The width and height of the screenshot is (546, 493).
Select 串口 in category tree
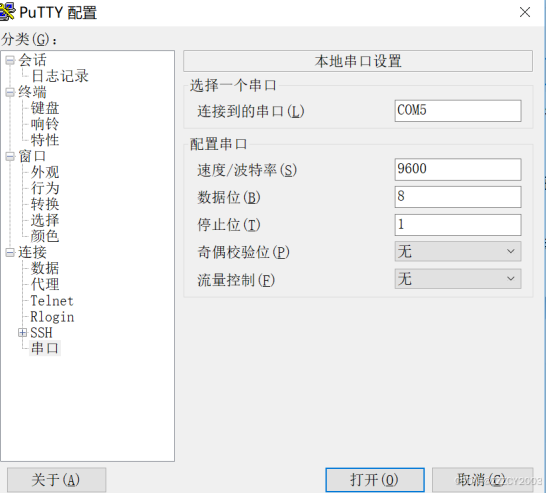[x=45, y=348]
